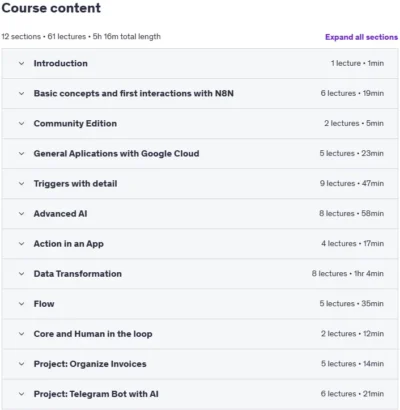Click the Triggers with detail heading

(x=75, y=184)
